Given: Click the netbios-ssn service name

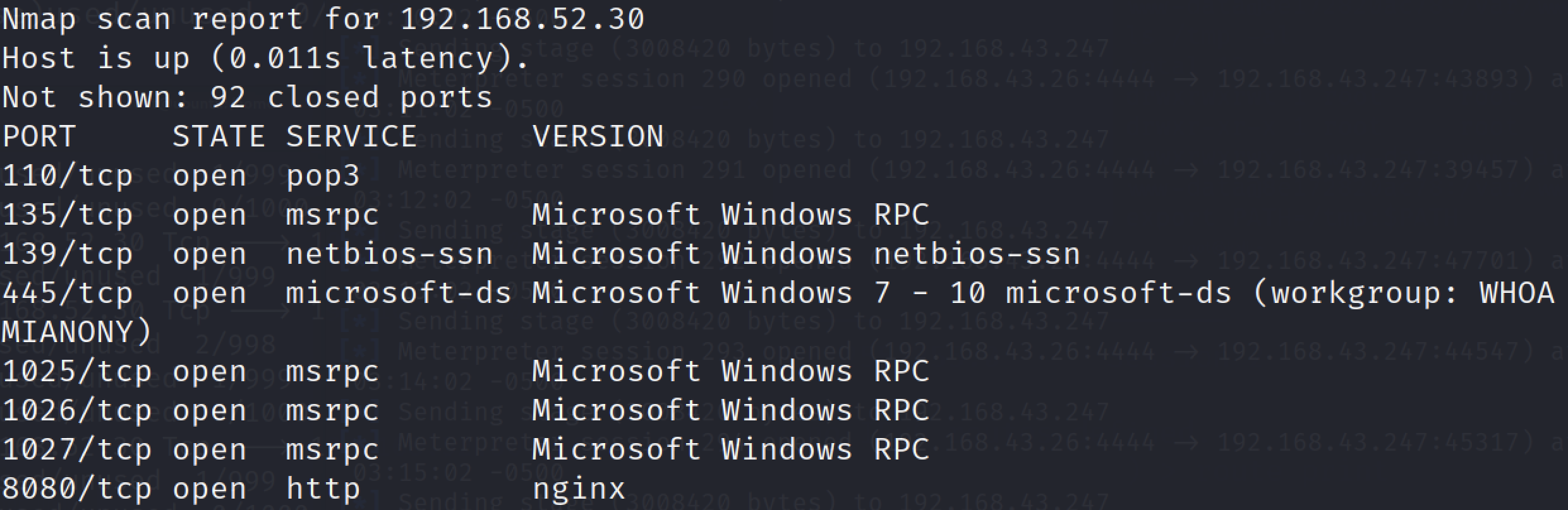Looking at the screenshot, I should tap(389, 254).
